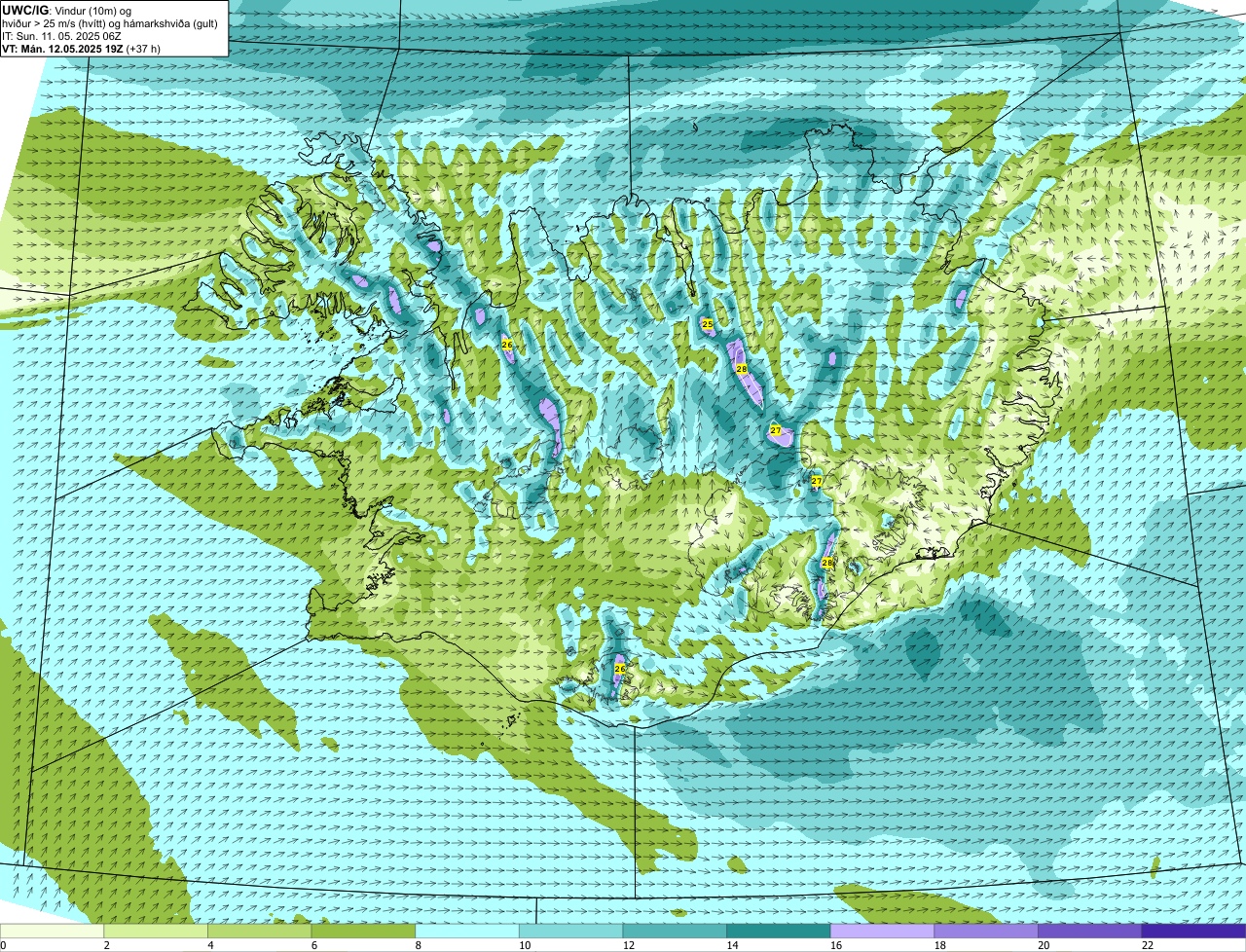The image size is (1246, 952).
Task: Click the title line 'UWC/IG: Vindur (10m) og'
Action: point(66,10)
